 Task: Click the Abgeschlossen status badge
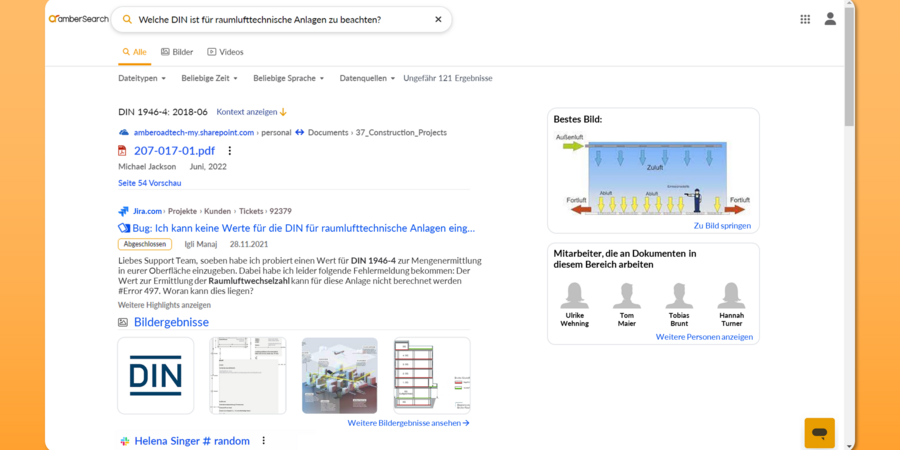[145, 244]
